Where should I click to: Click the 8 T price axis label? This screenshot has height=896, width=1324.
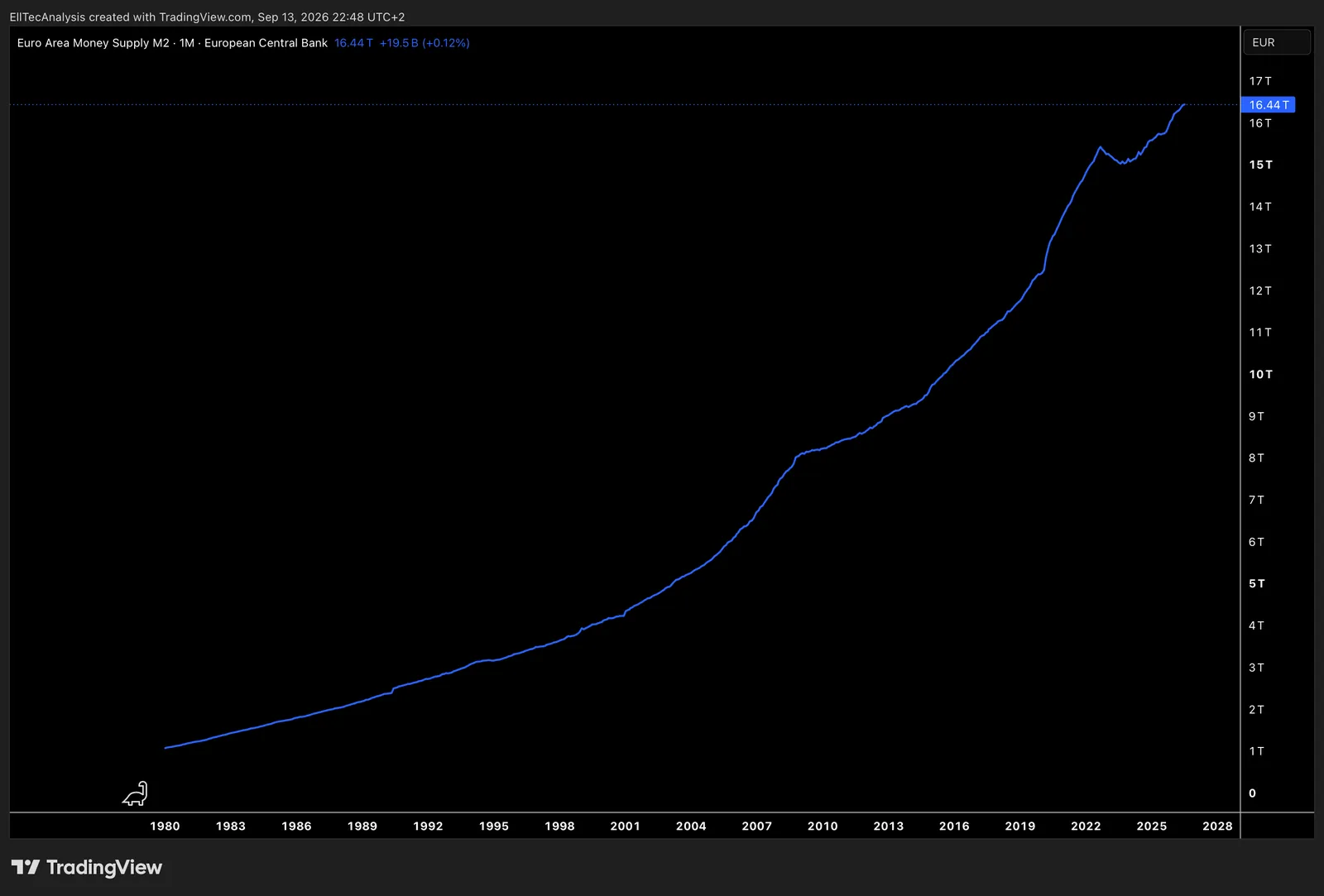point(1256,458)
